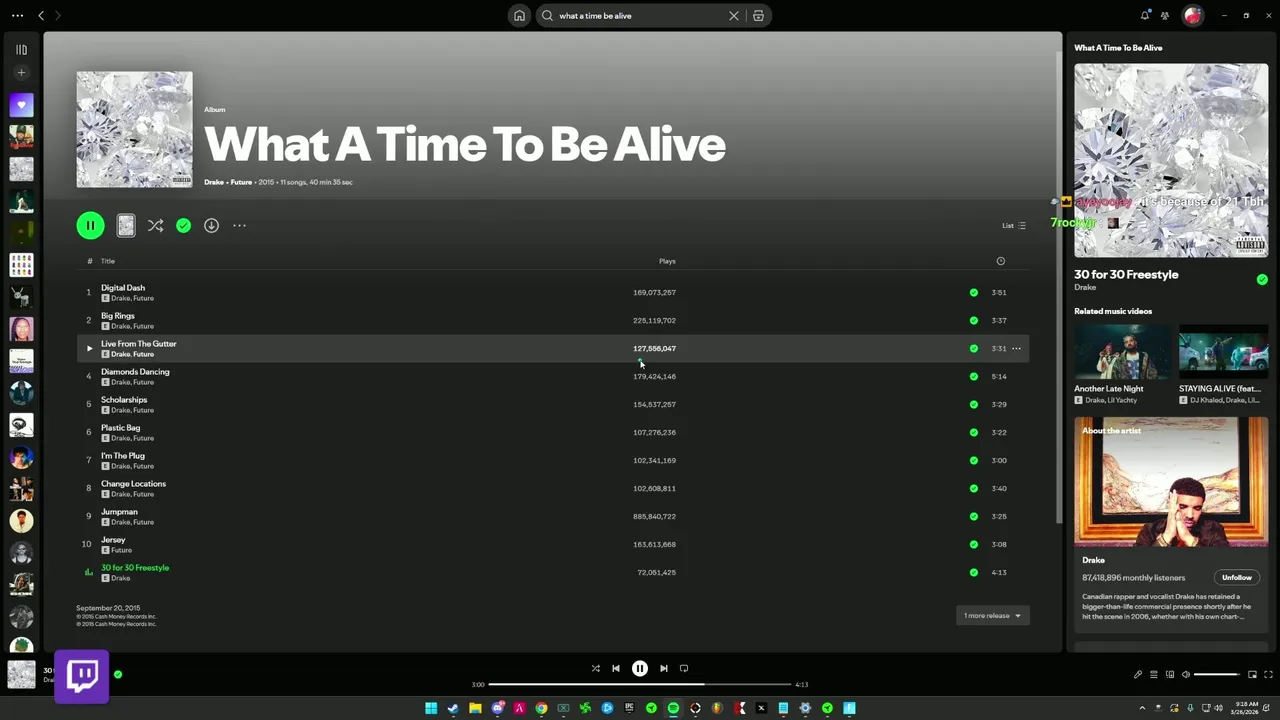Open the three-dots app menu at top left
The height and width of the screenshot is (720, 1280).
pos(17,16)
